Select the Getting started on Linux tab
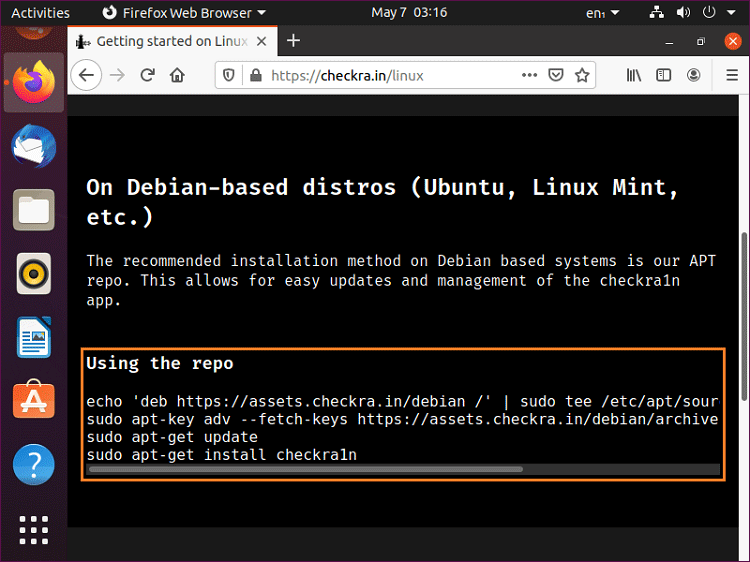Image resolution: width=750 pixels, height=562 pixels. pos(172,41)
